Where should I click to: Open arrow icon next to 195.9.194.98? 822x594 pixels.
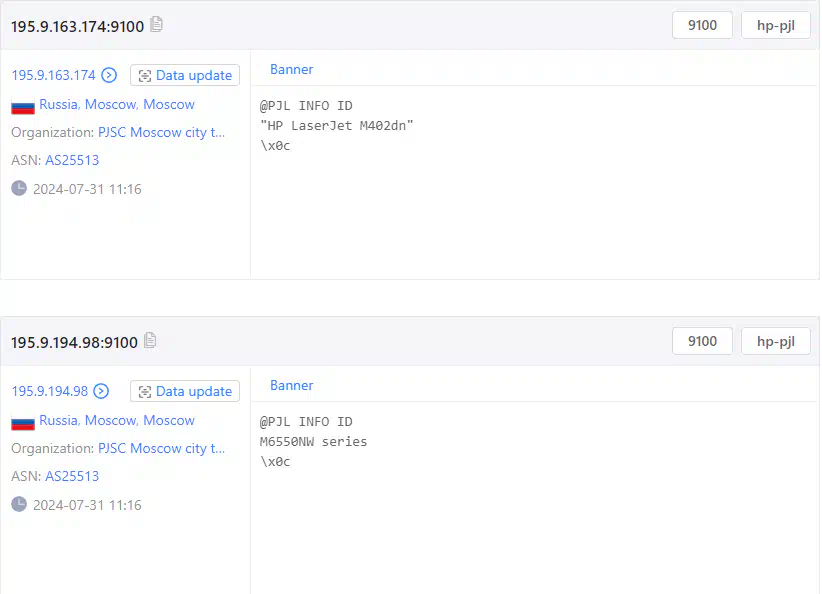coord(101,391)
